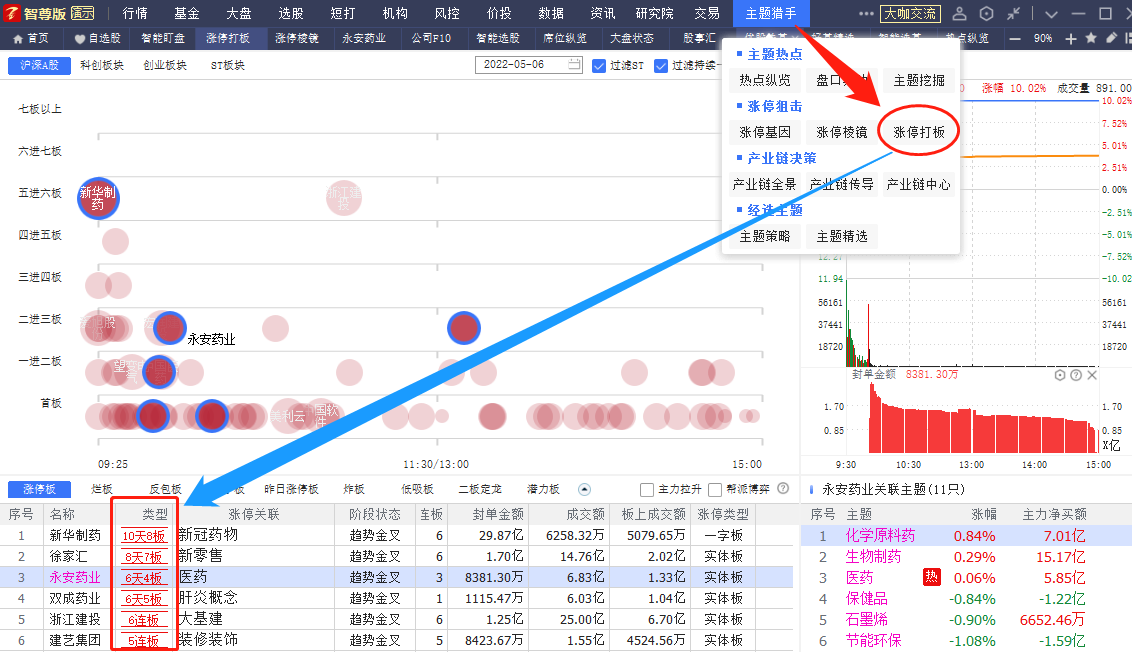
Task: Click the target icon in 封单金额 panel
Action: (1060, 375)
